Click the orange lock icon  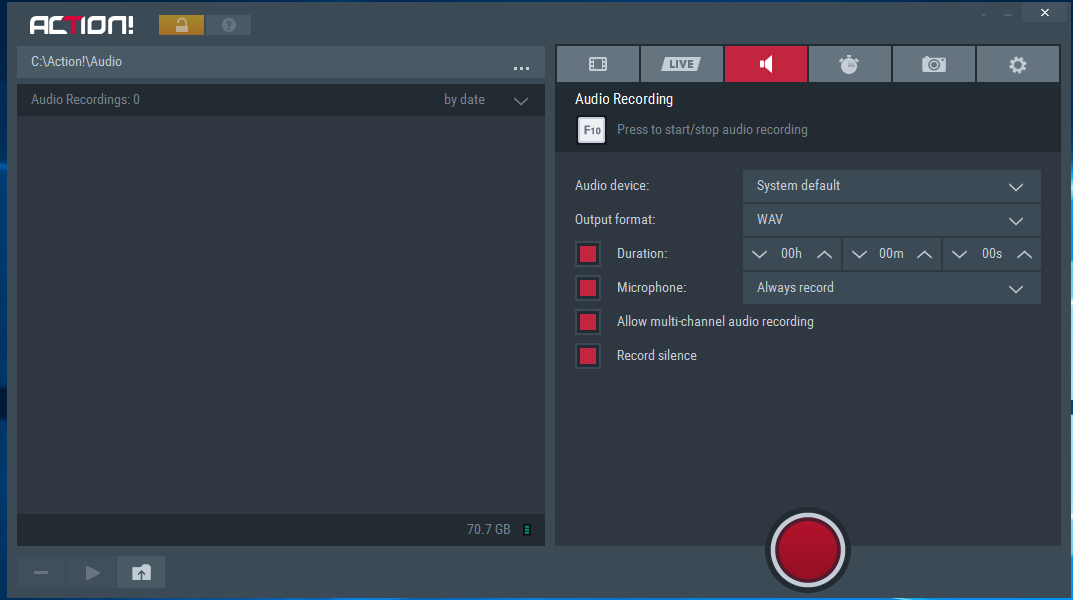(x=181, y=25)
